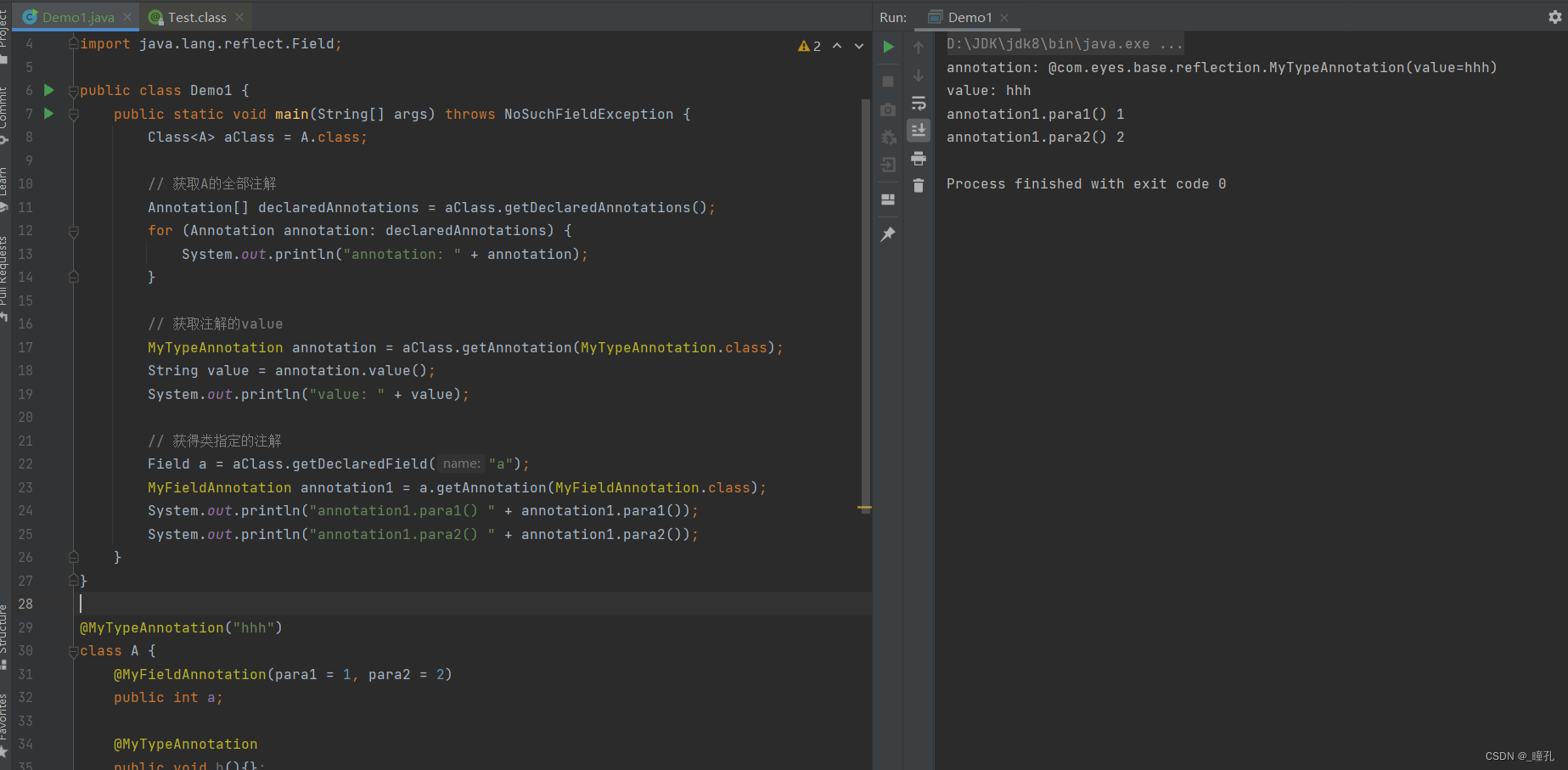Close the Demo1 run tab
The image size is (1568, 770).
point(1004,17)
